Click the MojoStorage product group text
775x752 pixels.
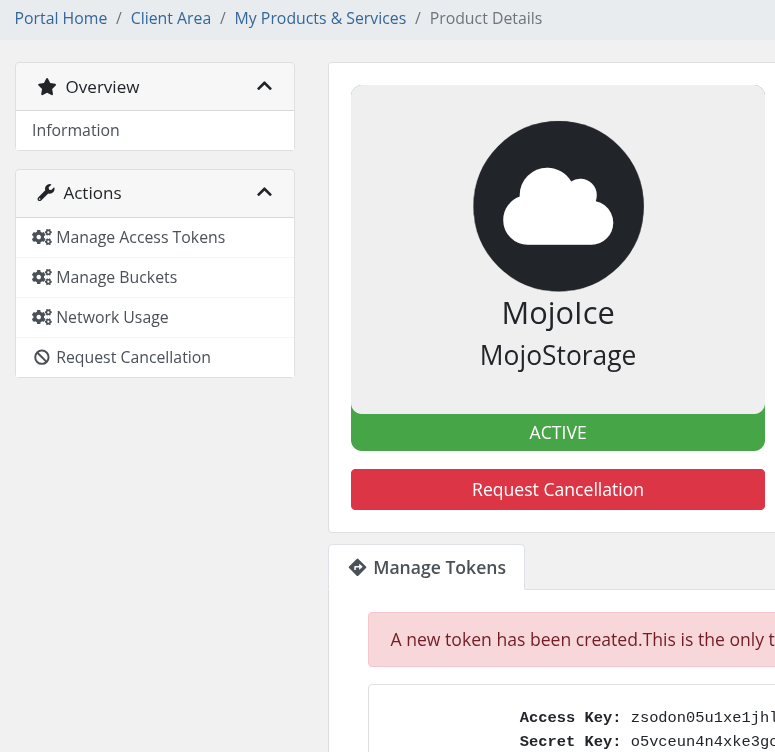point(558,356)
